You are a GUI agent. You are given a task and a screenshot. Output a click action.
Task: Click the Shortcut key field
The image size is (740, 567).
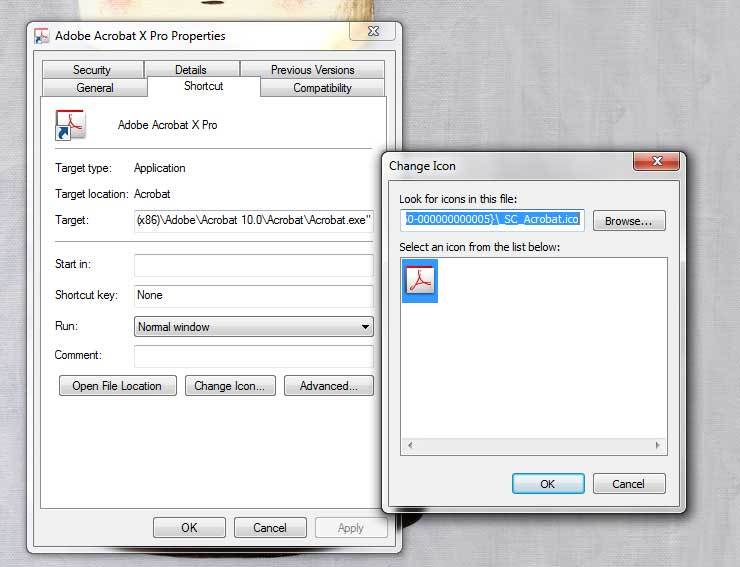(x=254, y=296)
